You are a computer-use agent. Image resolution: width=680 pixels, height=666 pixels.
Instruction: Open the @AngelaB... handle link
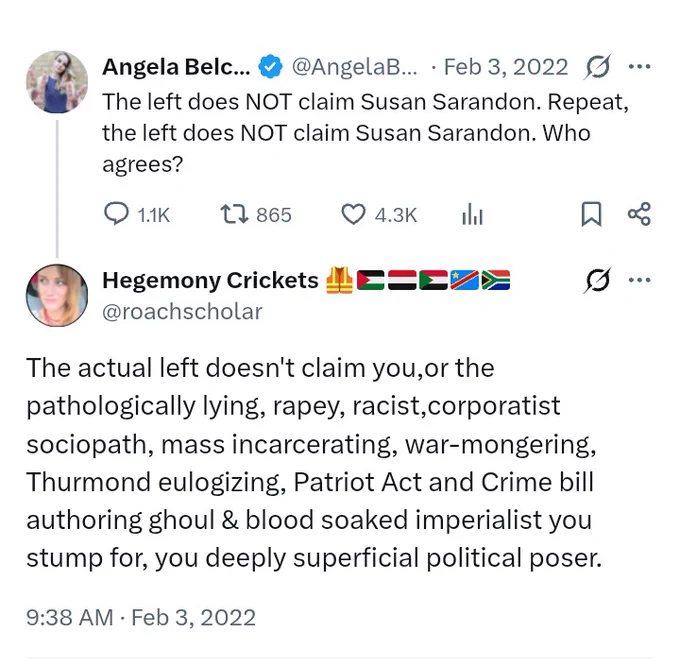coord(354,67)
